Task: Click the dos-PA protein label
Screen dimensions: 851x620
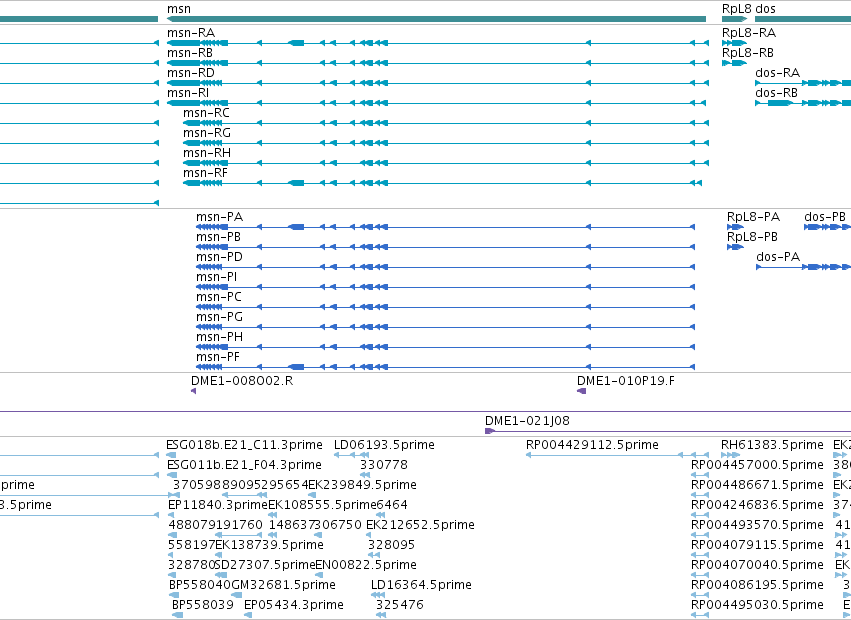Action: click(x=778, y=257)
